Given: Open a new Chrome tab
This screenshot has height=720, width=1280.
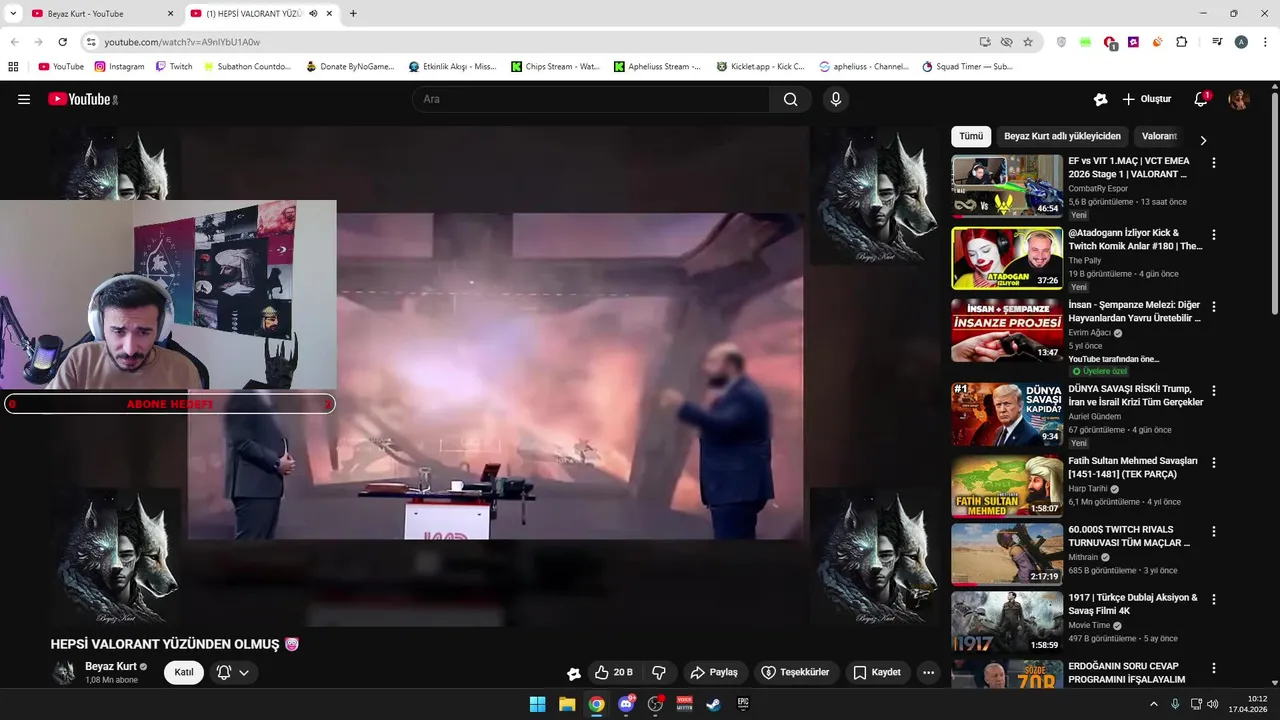Looking at the screenshot, I should (x=353, y=14).
